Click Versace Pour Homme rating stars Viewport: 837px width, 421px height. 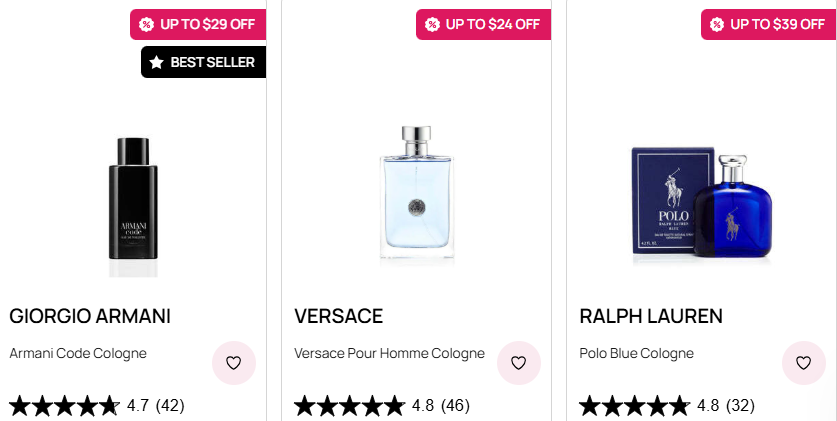point(349,406)
